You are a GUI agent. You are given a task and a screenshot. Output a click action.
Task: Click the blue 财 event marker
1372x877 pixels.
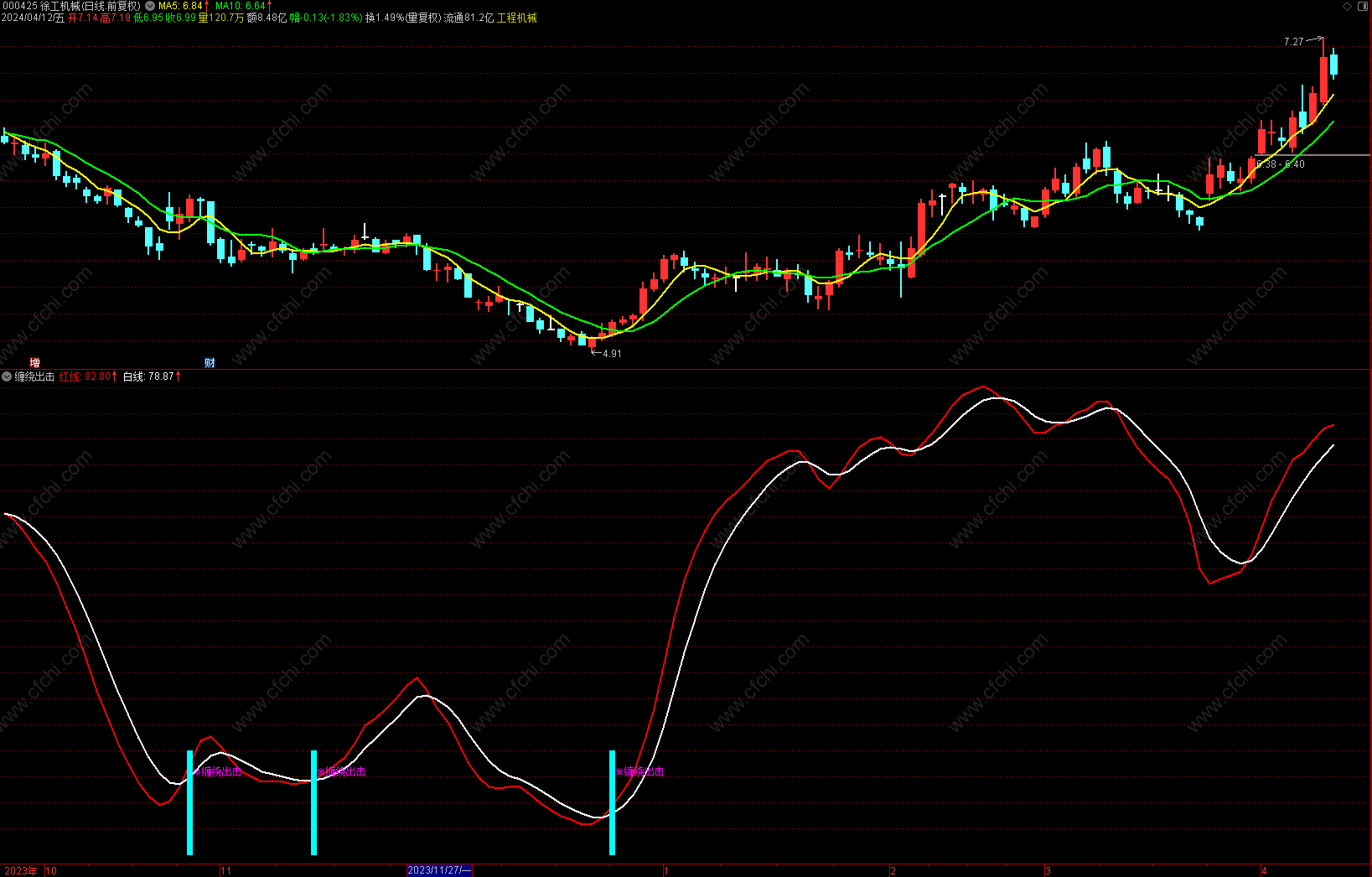tap(210, 362)
